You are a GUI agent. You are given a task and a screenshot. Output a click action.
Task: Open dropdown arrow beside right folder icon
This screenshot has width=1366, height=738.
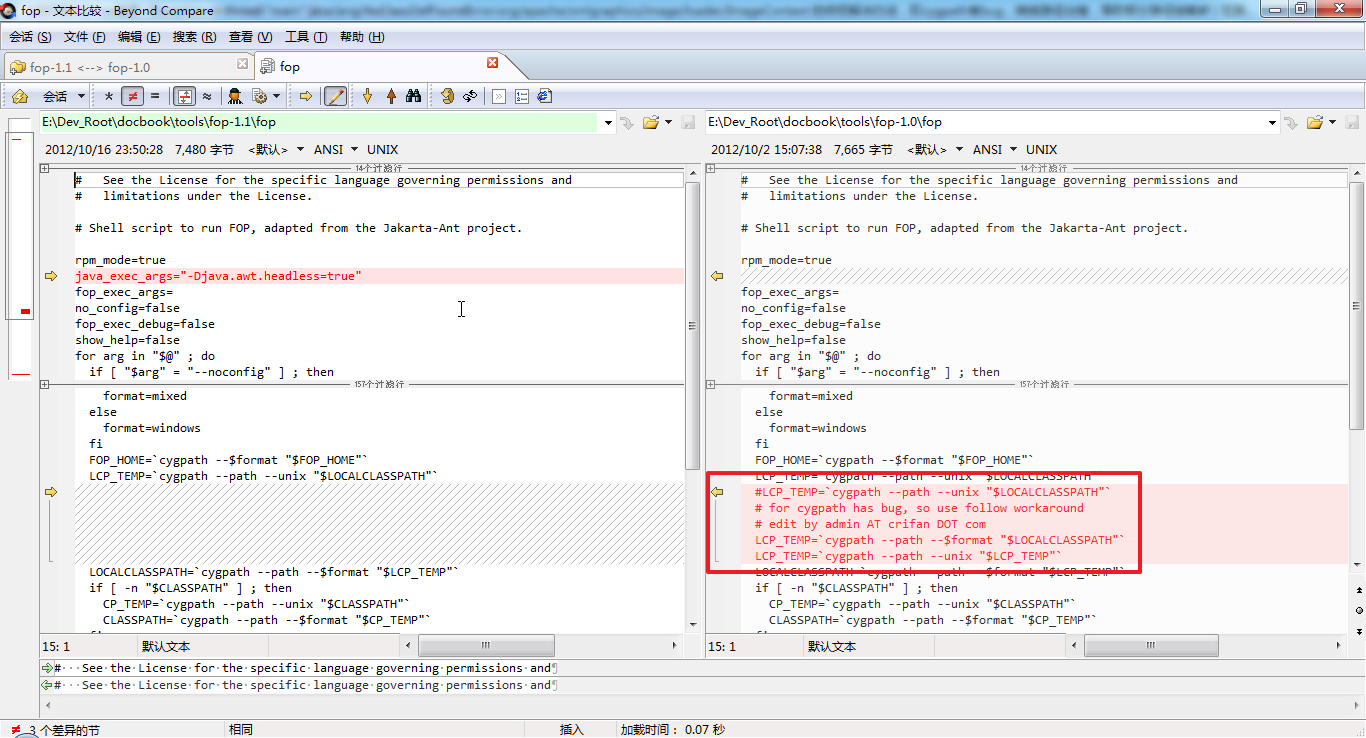pyautogui.click(x=1332, y=122)
